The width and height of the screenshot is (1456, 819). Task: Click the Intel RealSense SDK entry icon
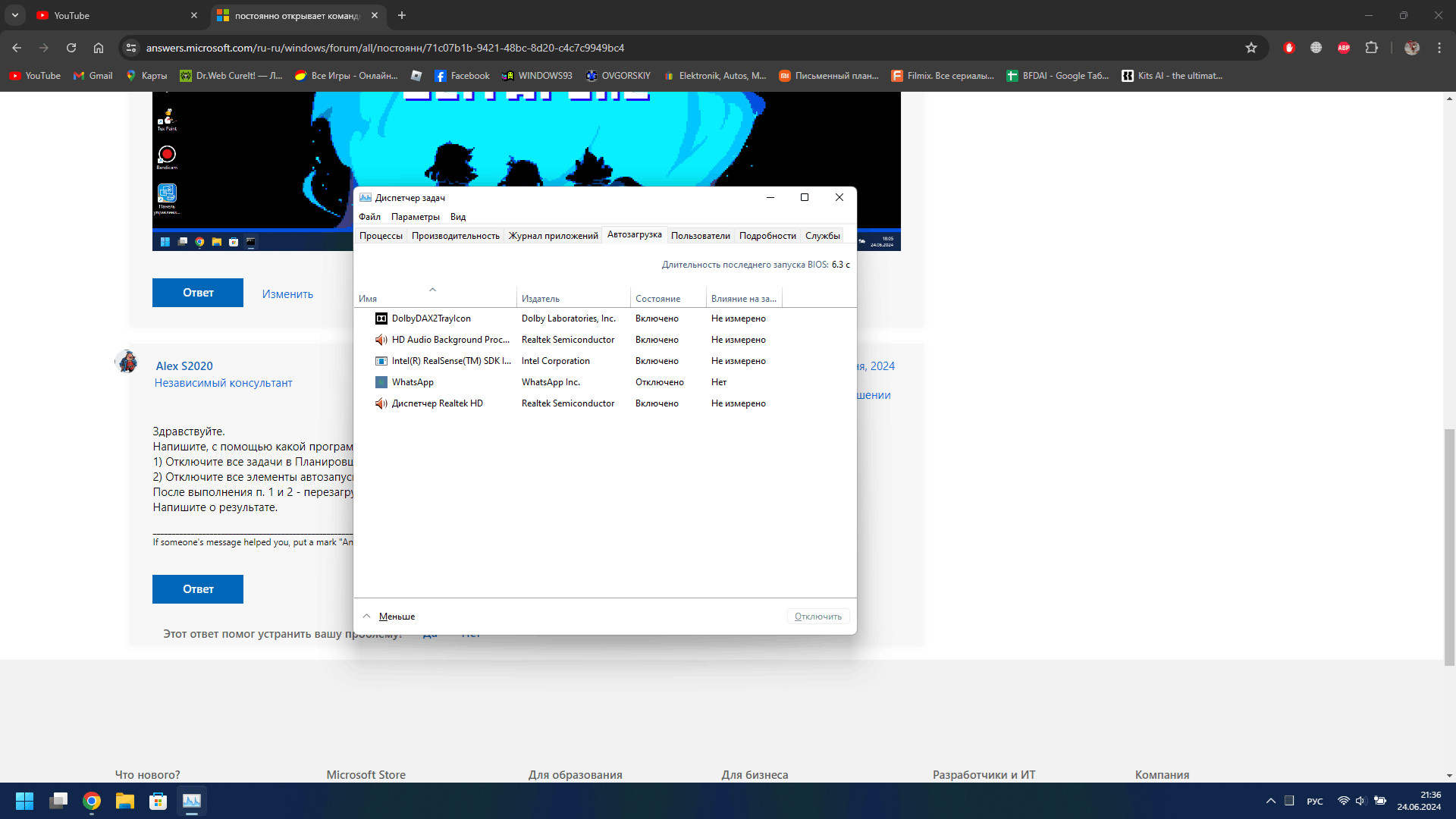click(x=381, y=361)
